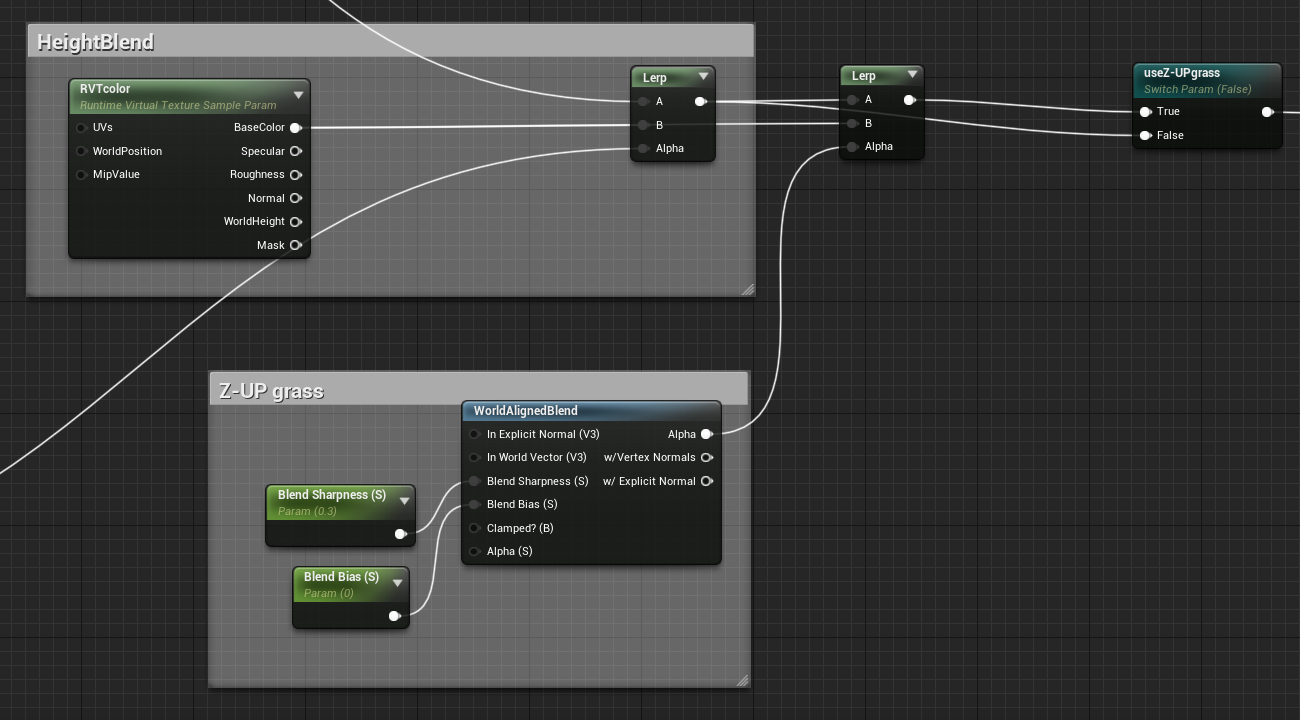This screenshot has height=720, width=1300.
Task: Select the HeightBlend Lerp node title
Action: pyautogui.click(x=654, y=78)
